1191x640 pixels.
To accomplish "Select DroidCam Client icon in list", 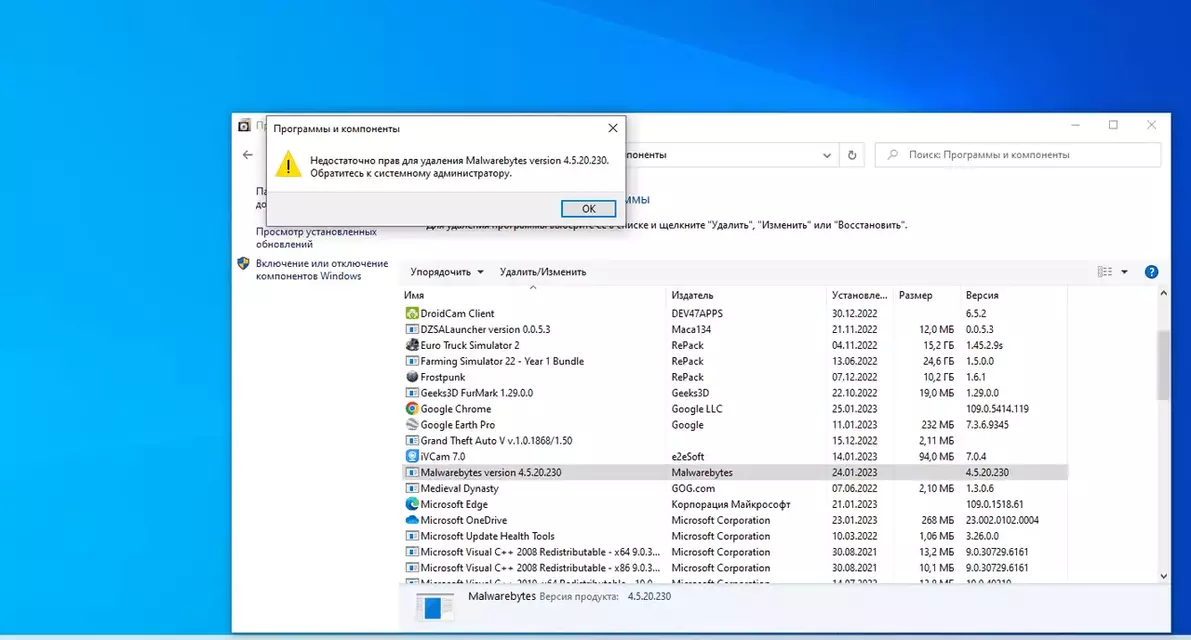I will 412,313.
